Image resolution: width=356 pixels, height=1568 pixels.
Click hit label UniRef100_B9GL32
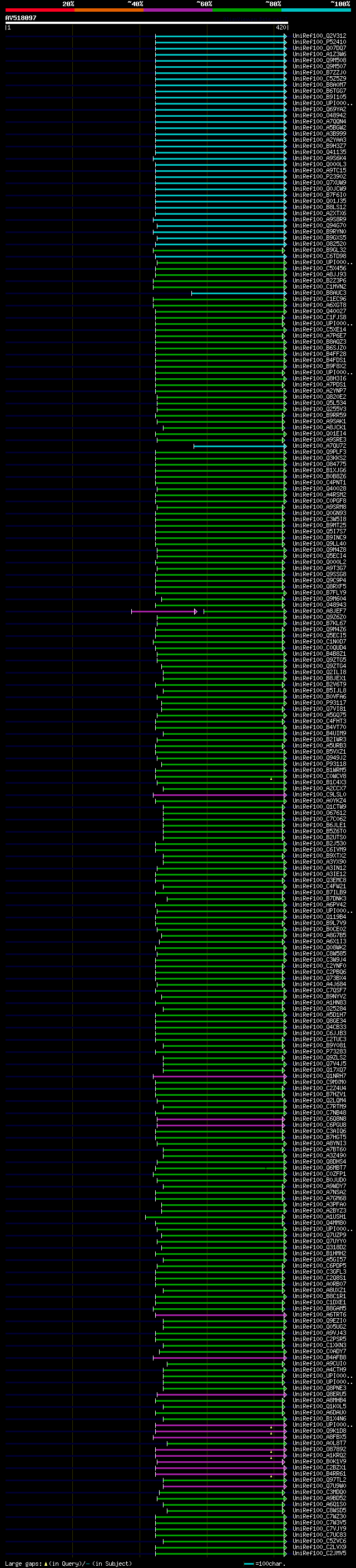pos(319,250)
